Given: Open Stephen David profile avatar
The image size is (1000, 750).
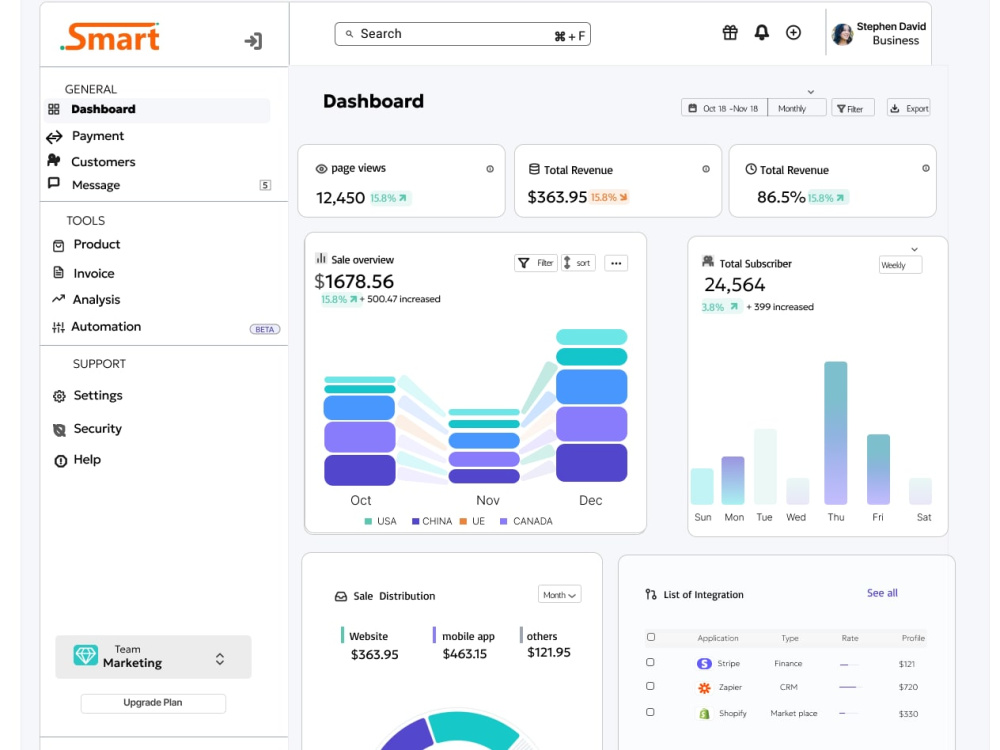Looking at the screenshot, I should pos(842,34).
